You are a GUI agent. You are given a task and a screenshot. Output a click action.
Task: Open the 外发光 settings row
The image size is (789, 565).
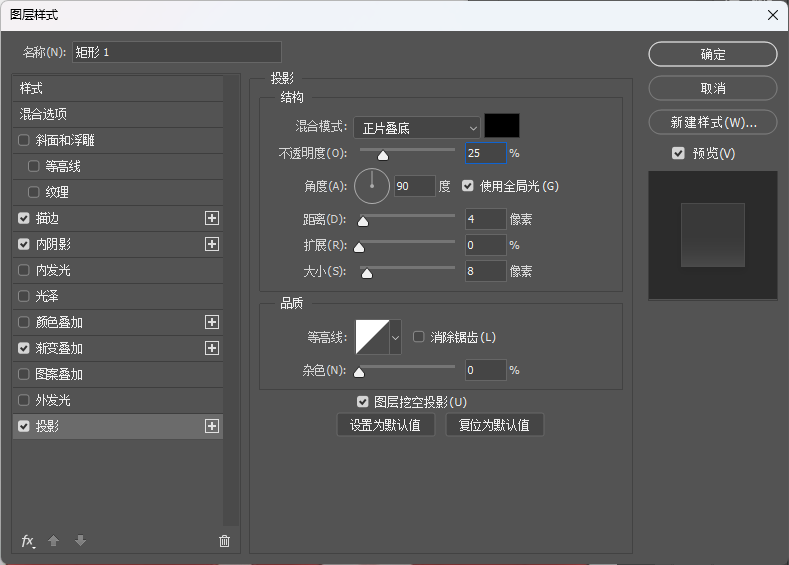(x=118, y=400)
